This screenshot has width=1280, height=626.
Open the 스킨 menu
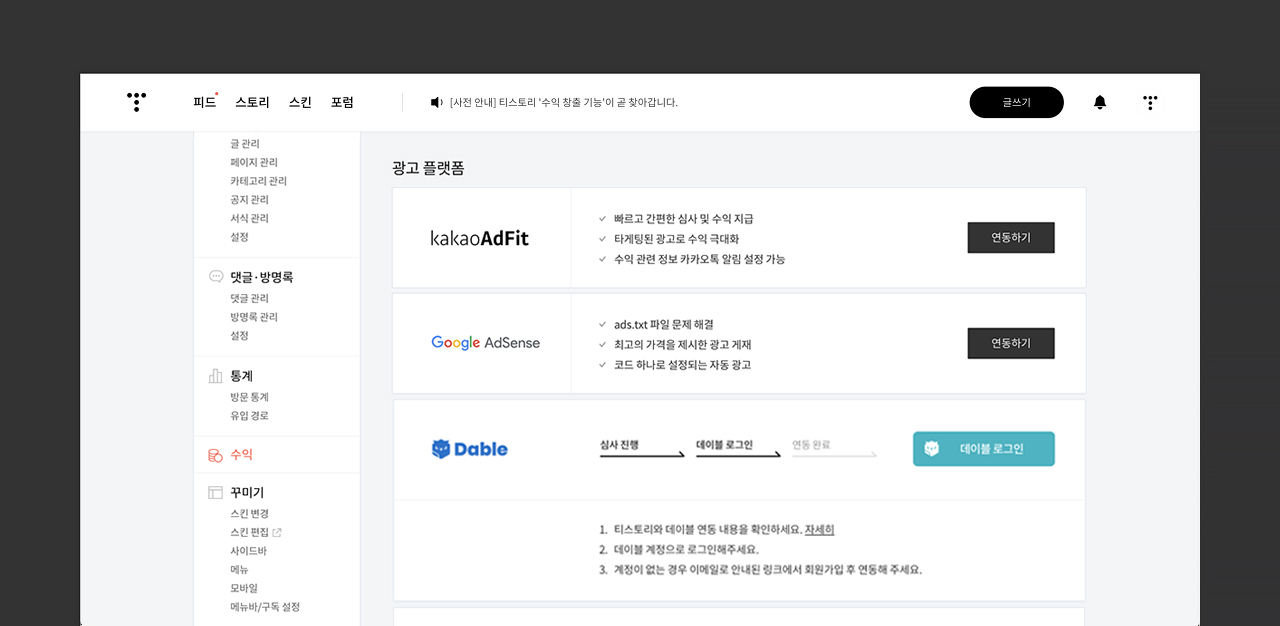click(x=300, y=102)
